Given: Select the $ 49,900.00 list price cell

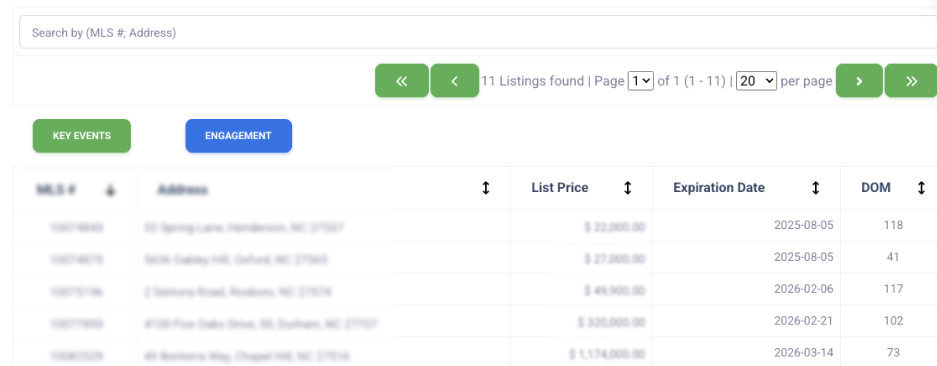Looking at the screenshot, I should click(x=581, y=289).
